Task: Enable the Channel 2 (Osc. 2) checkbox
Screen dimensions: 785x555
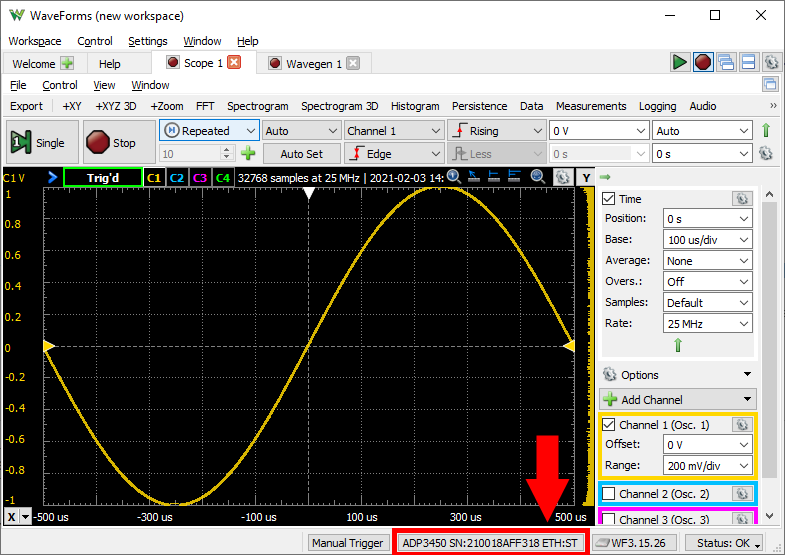Action: pos(608,493)
